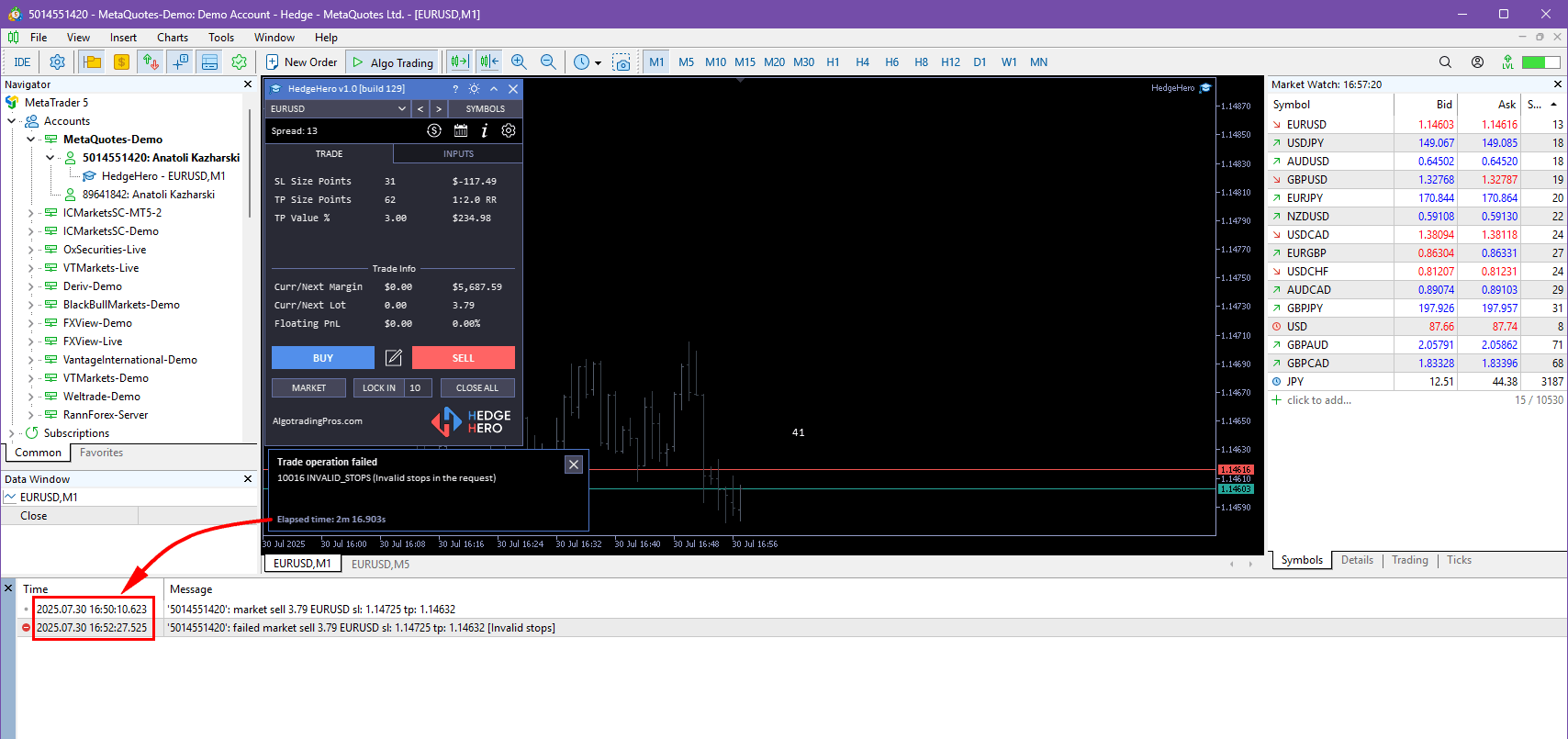Open the HedgeHero help question mark
Screen dimensions: 1568x739
point(455,89)
